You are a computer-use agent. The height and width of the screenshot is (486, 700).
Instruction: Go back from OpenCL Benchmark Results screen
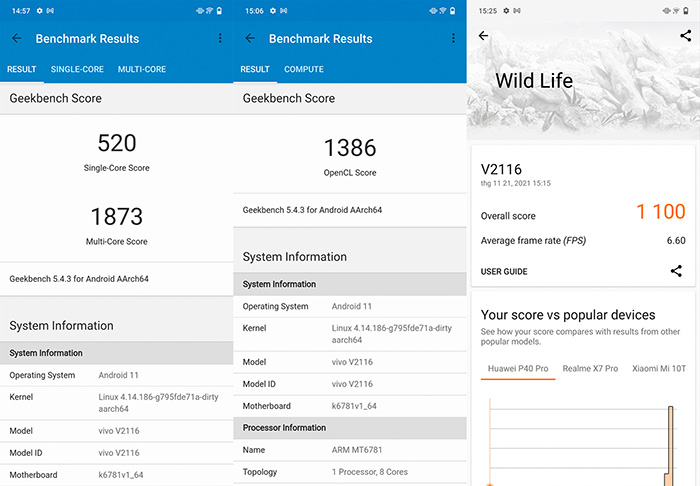pyautogui.click(x=250, y=38)
